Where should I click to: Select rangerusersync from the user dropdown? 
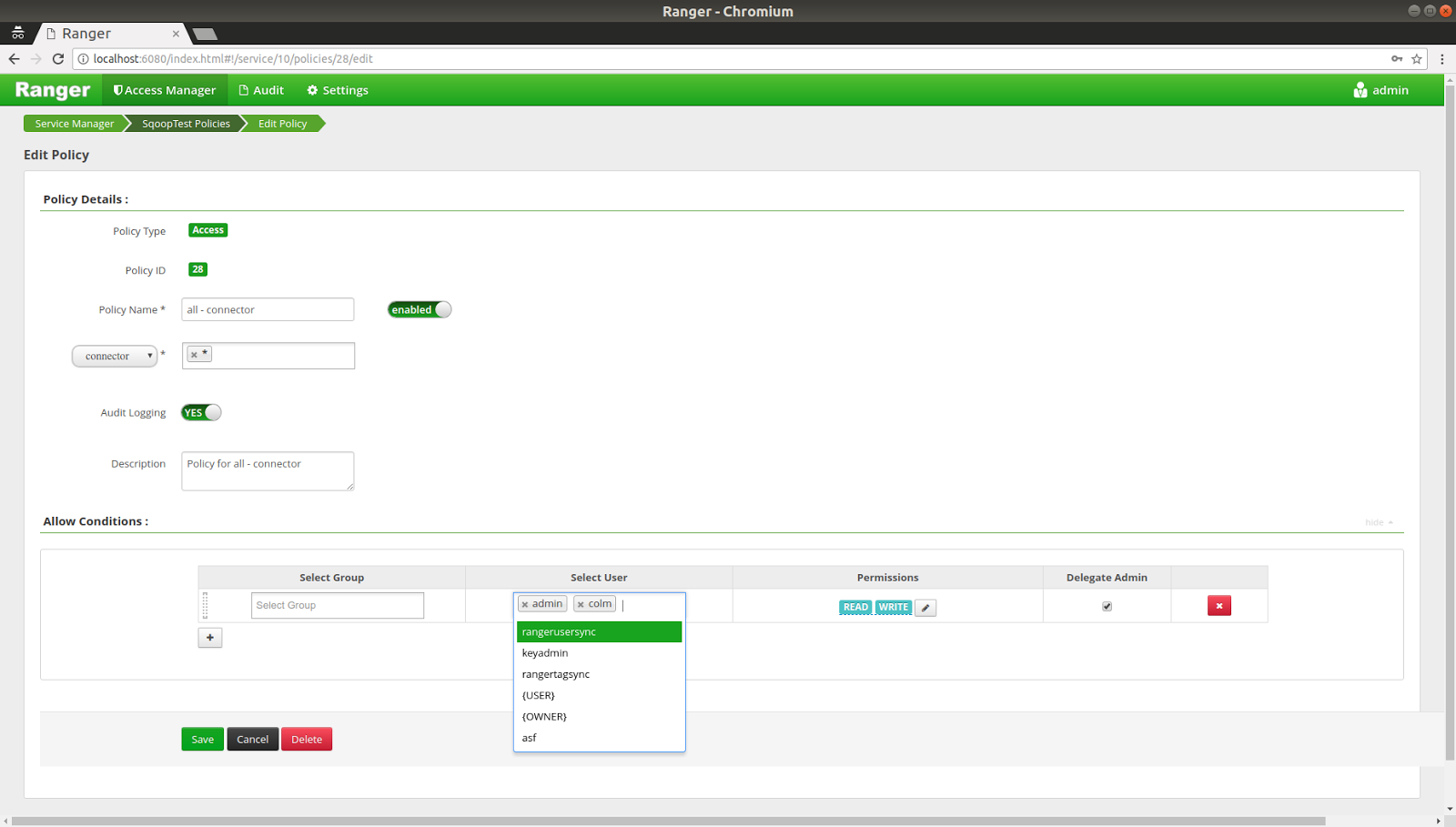599,631
